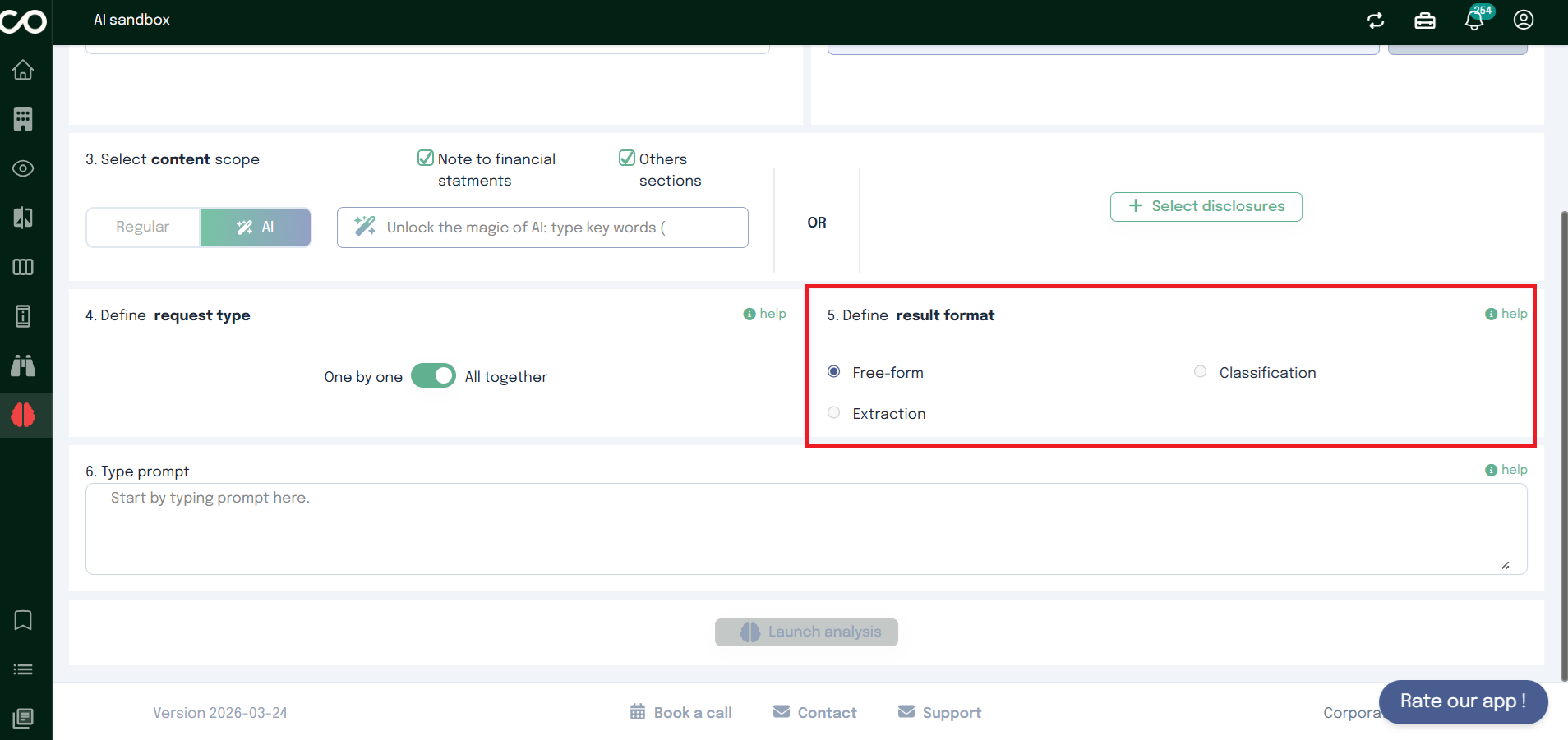The height and width of the screenshot is (740, 1568).
Task: Select the Extraction result format
Action: (833, 412)
